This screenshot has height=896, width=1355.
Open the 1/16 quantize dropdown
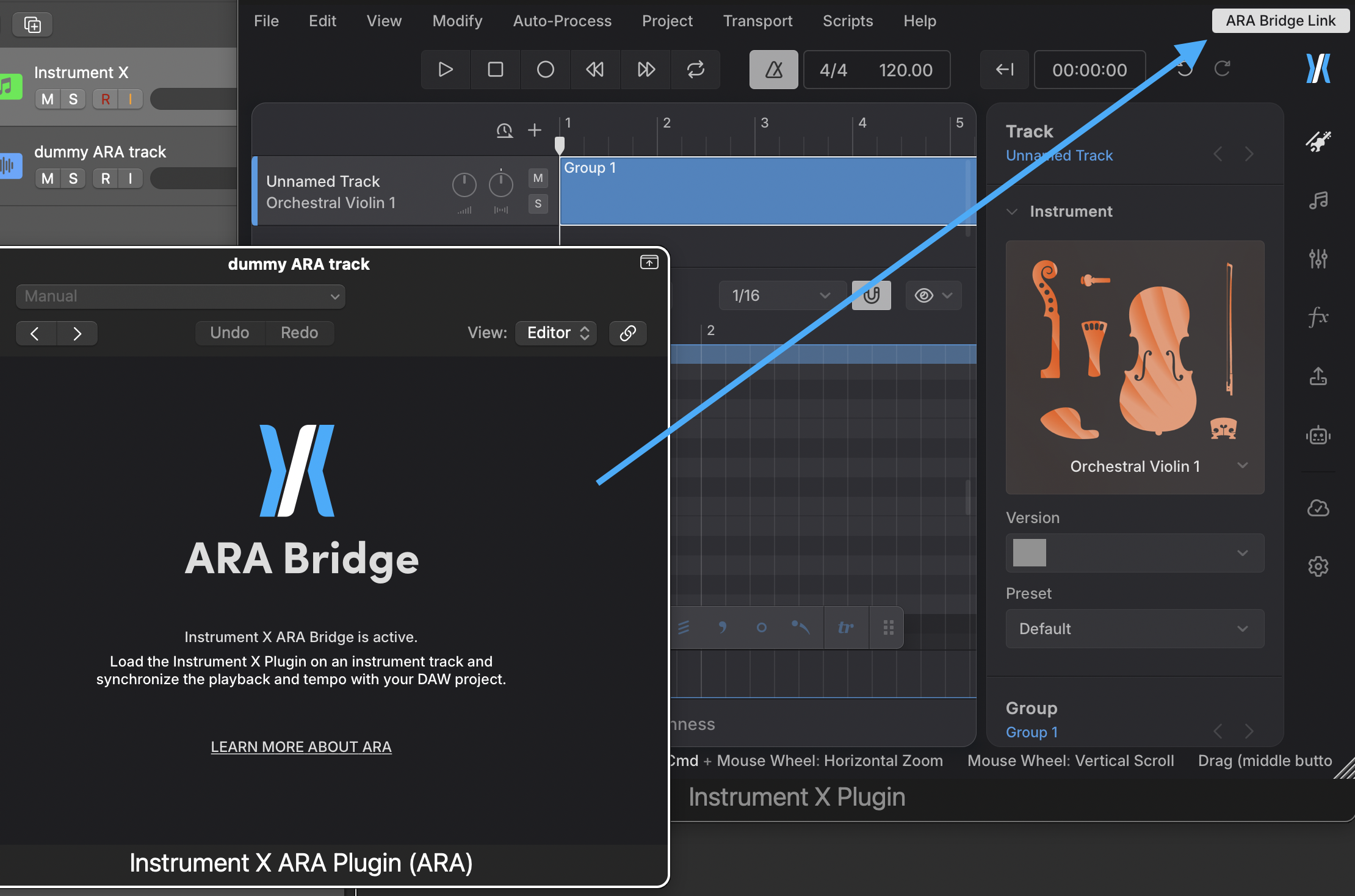(781, 295)
